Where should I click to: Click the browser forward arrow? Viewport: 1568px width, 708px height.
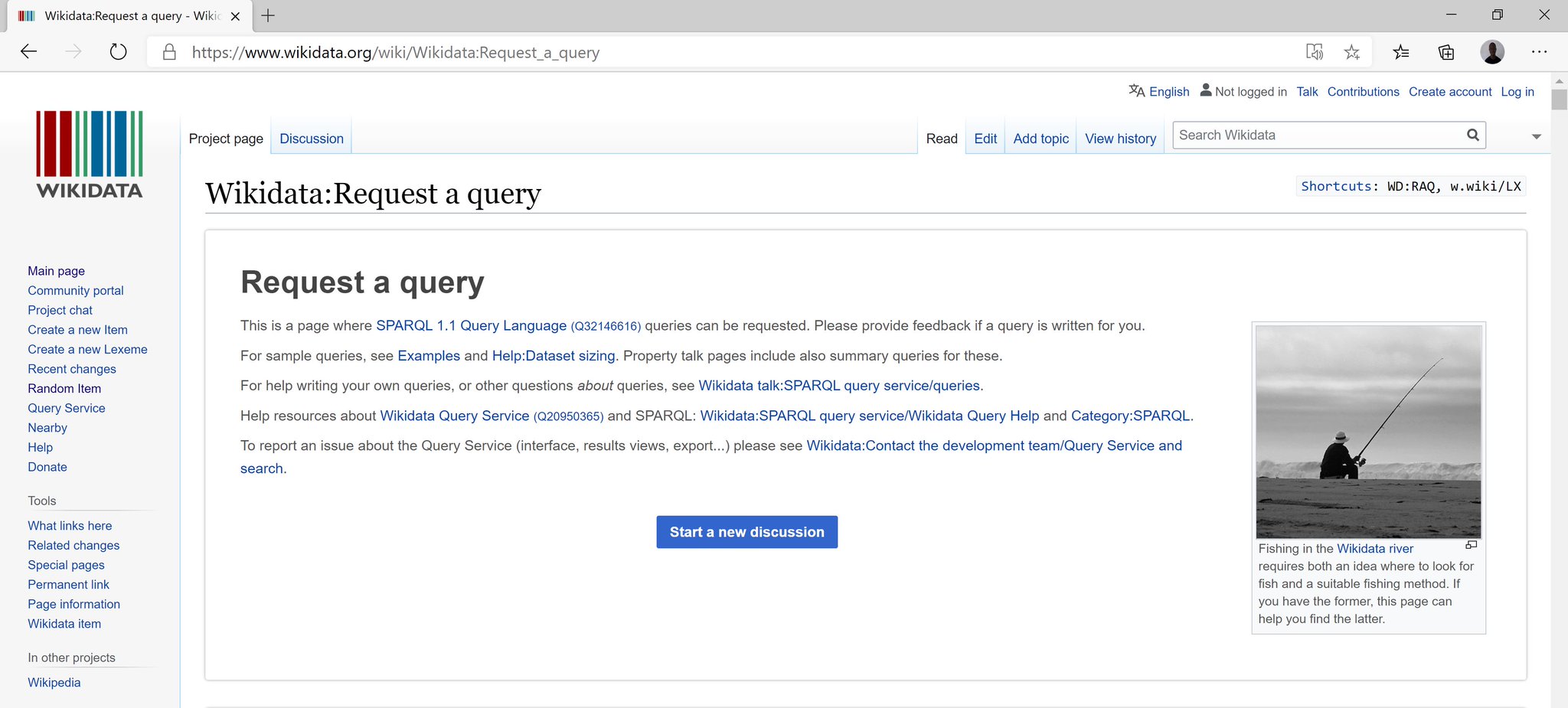pyautogui.click(x=73, y=52)
